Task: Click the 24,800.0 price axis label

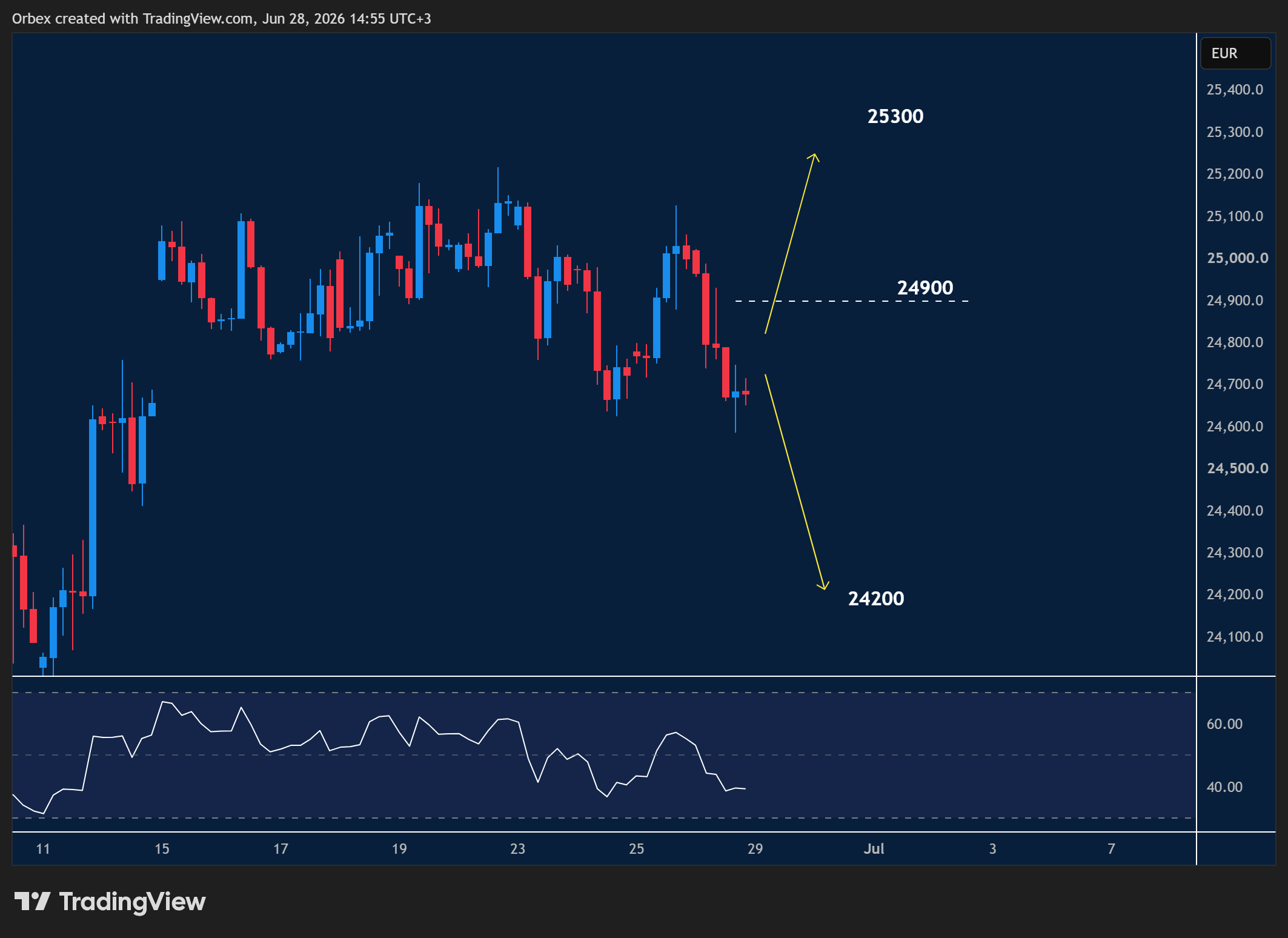Action: 1235,342
